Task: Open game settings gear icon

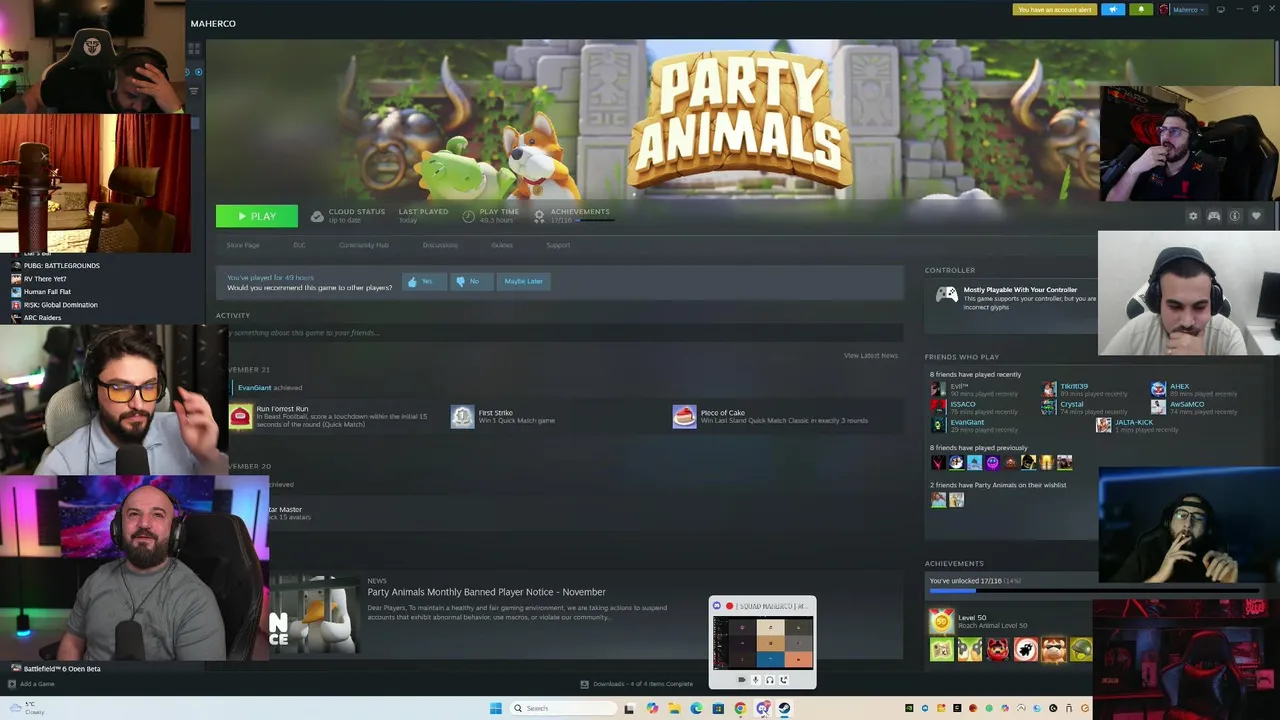Action: (x=1192, y=216)
